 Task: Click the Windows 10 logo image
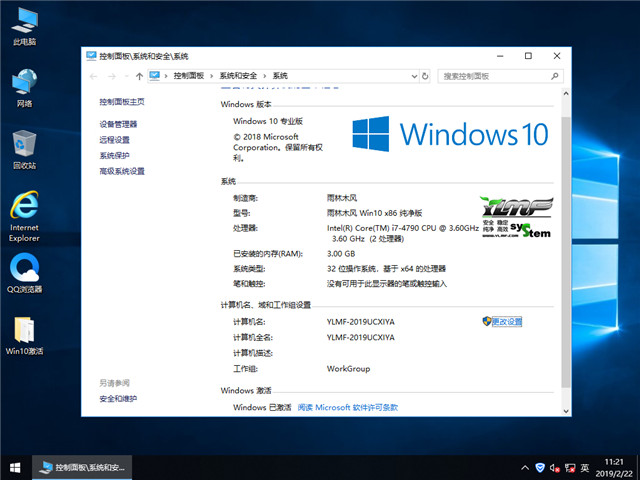(x=450, y=134)
